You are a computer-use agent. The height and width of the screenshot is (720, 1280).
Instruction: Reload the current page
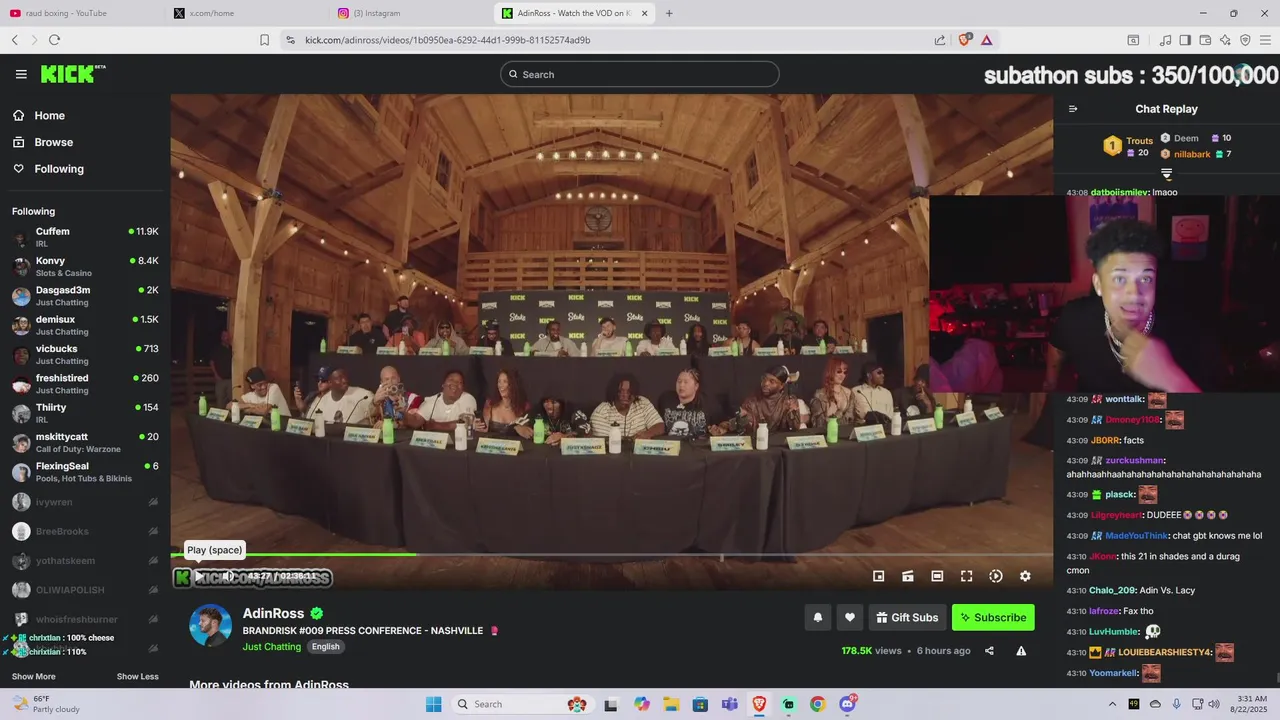54,40
